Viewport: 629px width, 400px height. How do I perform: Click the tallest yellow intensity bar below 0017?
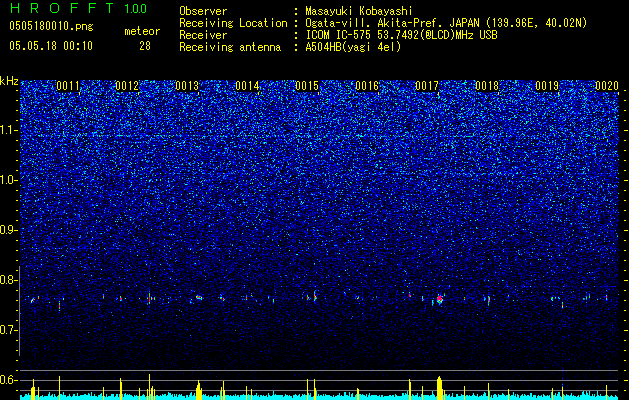pyautogui.click(x=439, y=388)
